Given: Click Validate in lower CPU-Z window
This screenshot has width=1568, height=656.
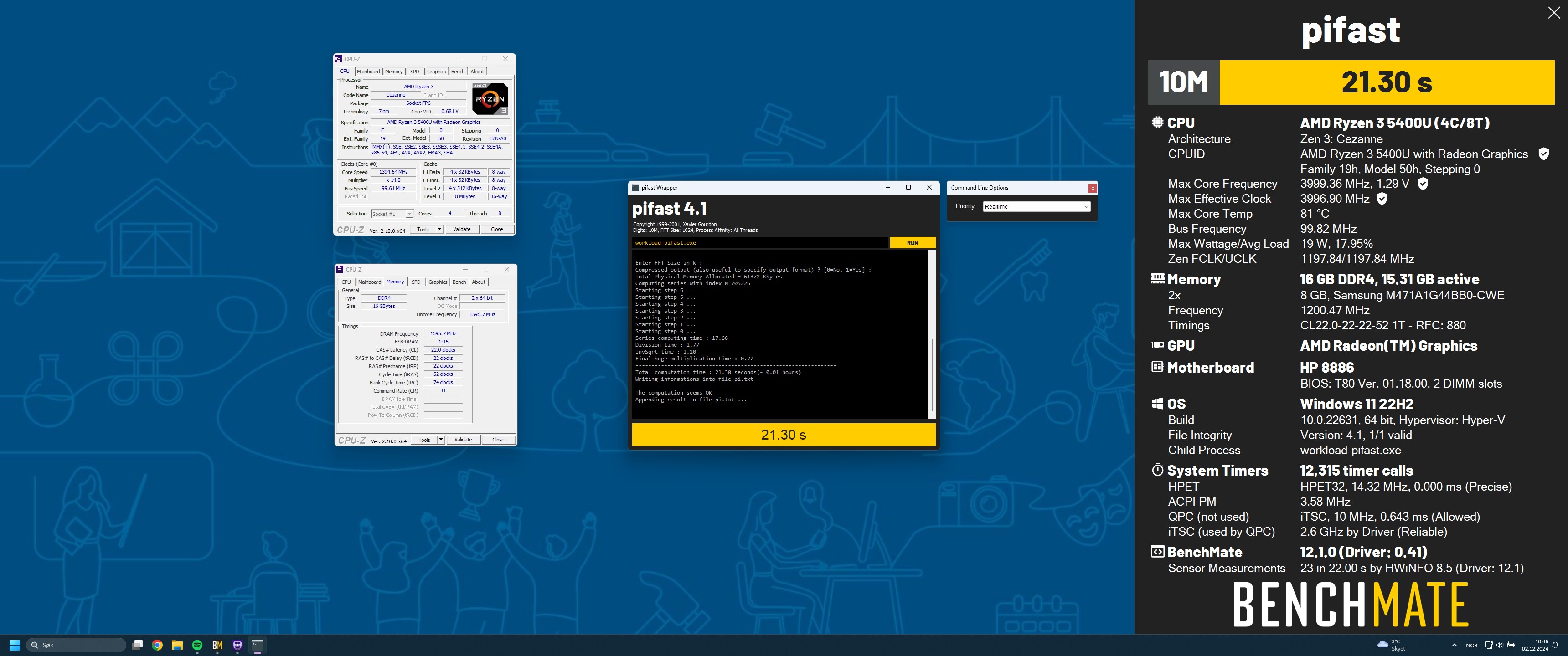Looking at the screenshot, I should [x=463, y=439].
